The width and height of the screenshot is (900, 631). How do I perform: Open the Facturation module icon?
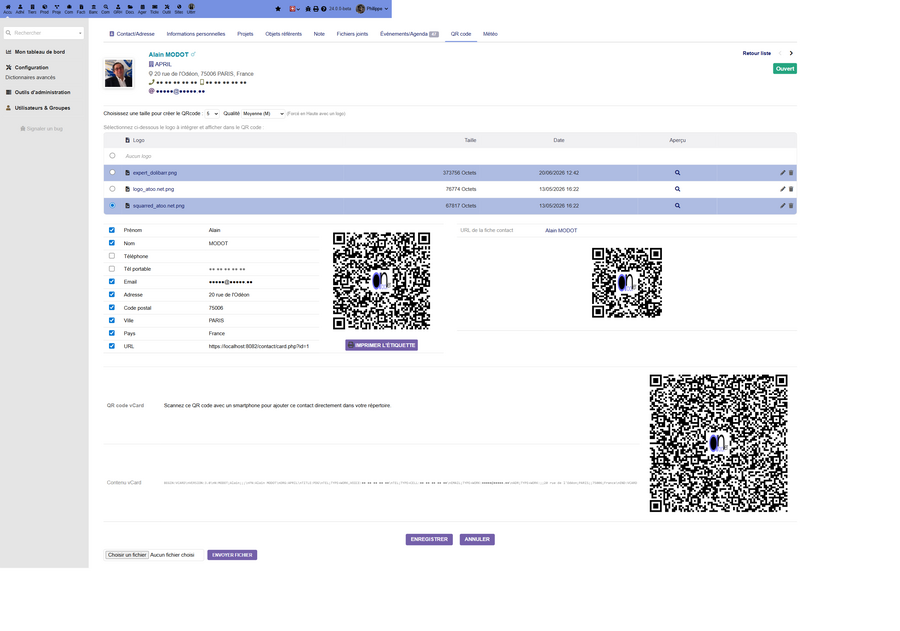click(x=81, y=9)
